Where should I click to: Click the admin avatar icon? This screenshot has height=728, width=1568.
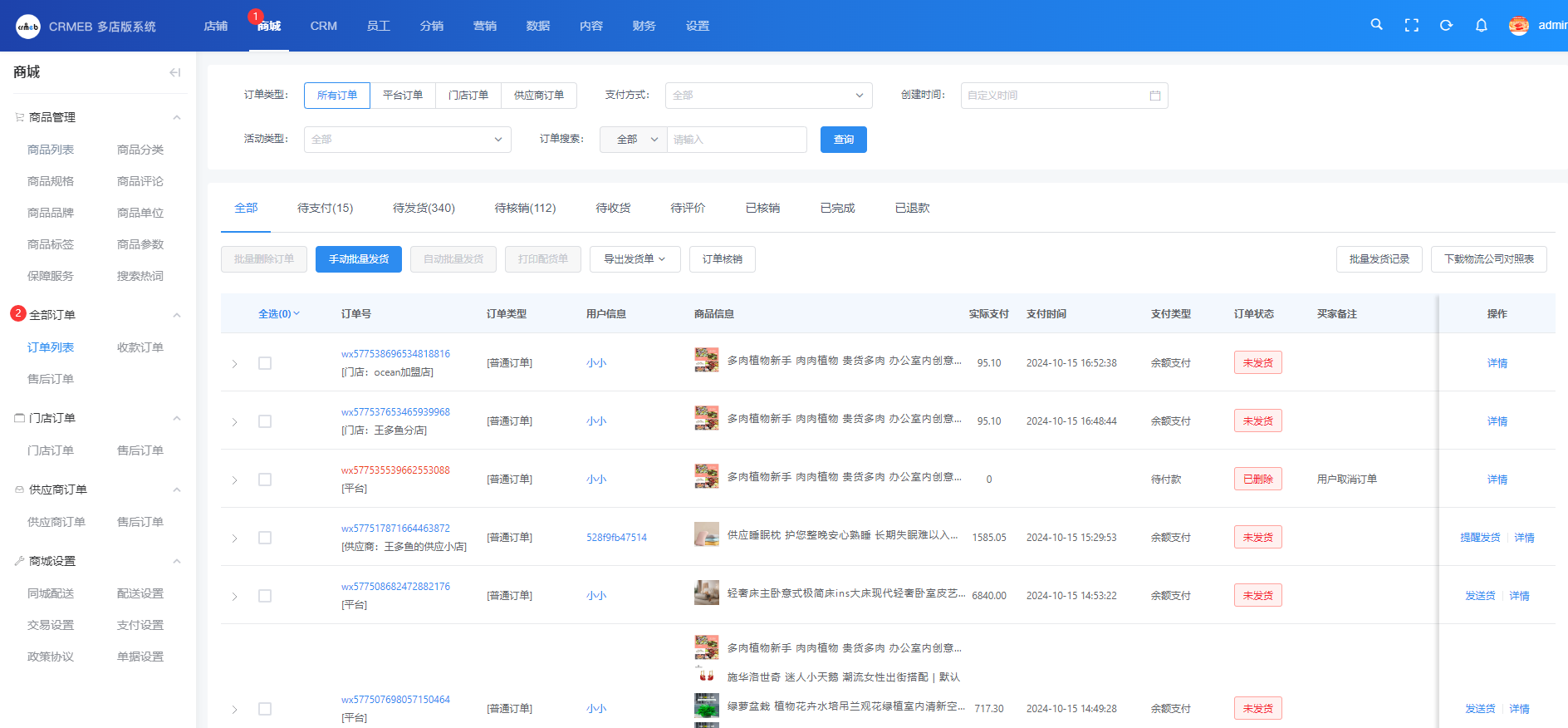click(1518, 26)
